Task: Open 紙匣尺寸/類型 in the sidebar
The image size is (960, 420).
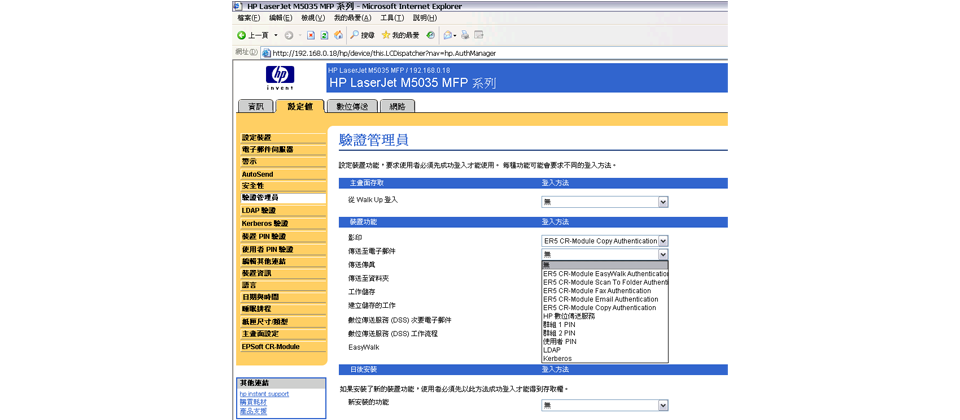Action: (x=283, y=321)
